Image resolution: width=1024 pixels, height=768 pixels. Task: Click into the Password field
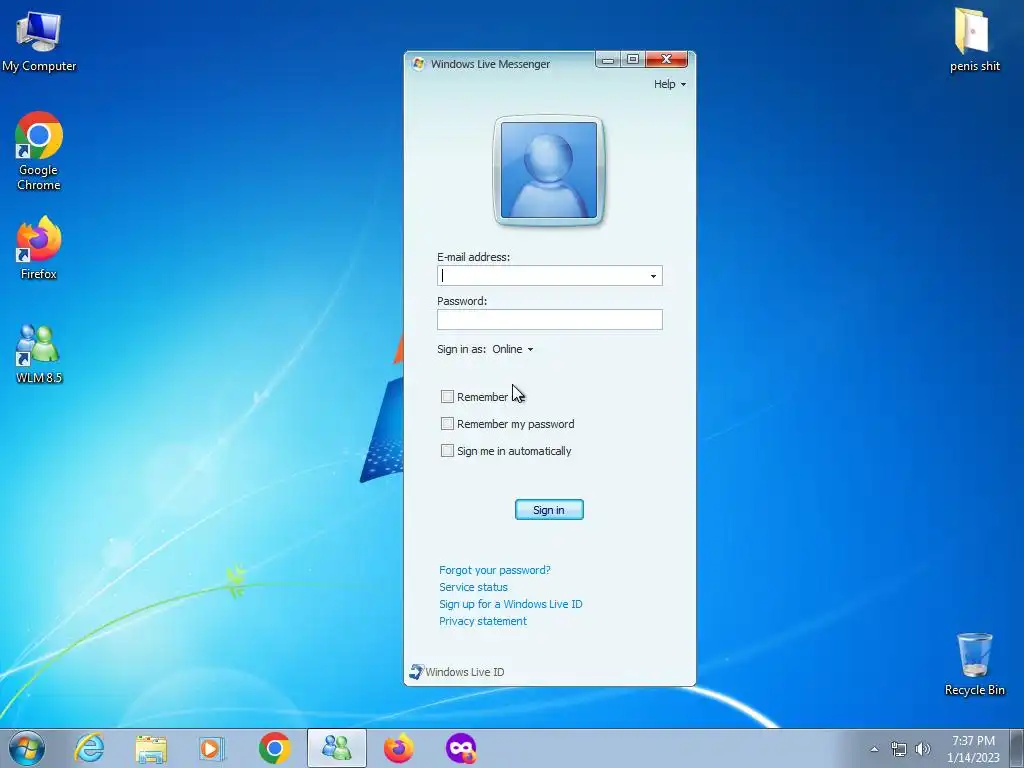[x=550, y=319]
